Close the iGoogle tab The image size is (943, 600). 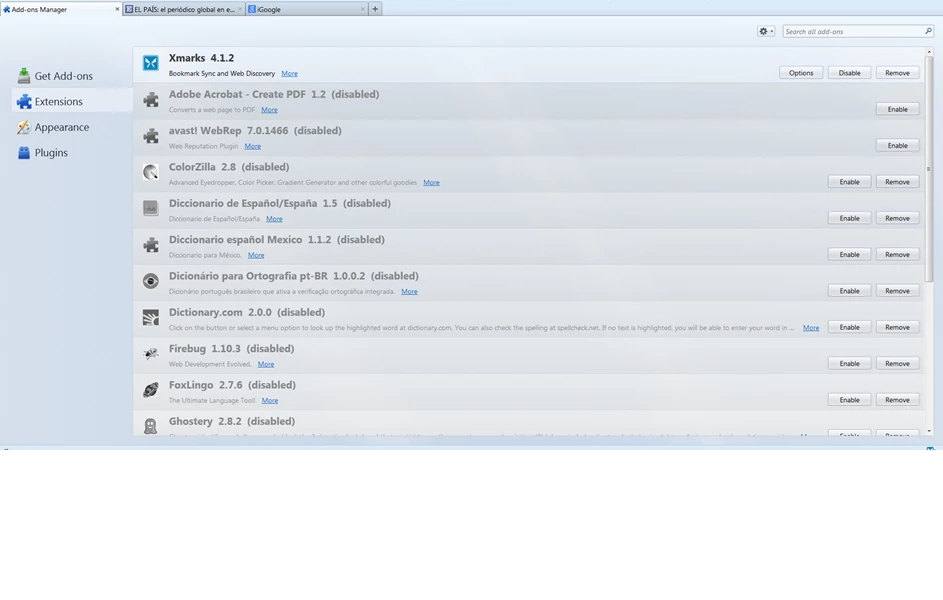tap(363, 9)
